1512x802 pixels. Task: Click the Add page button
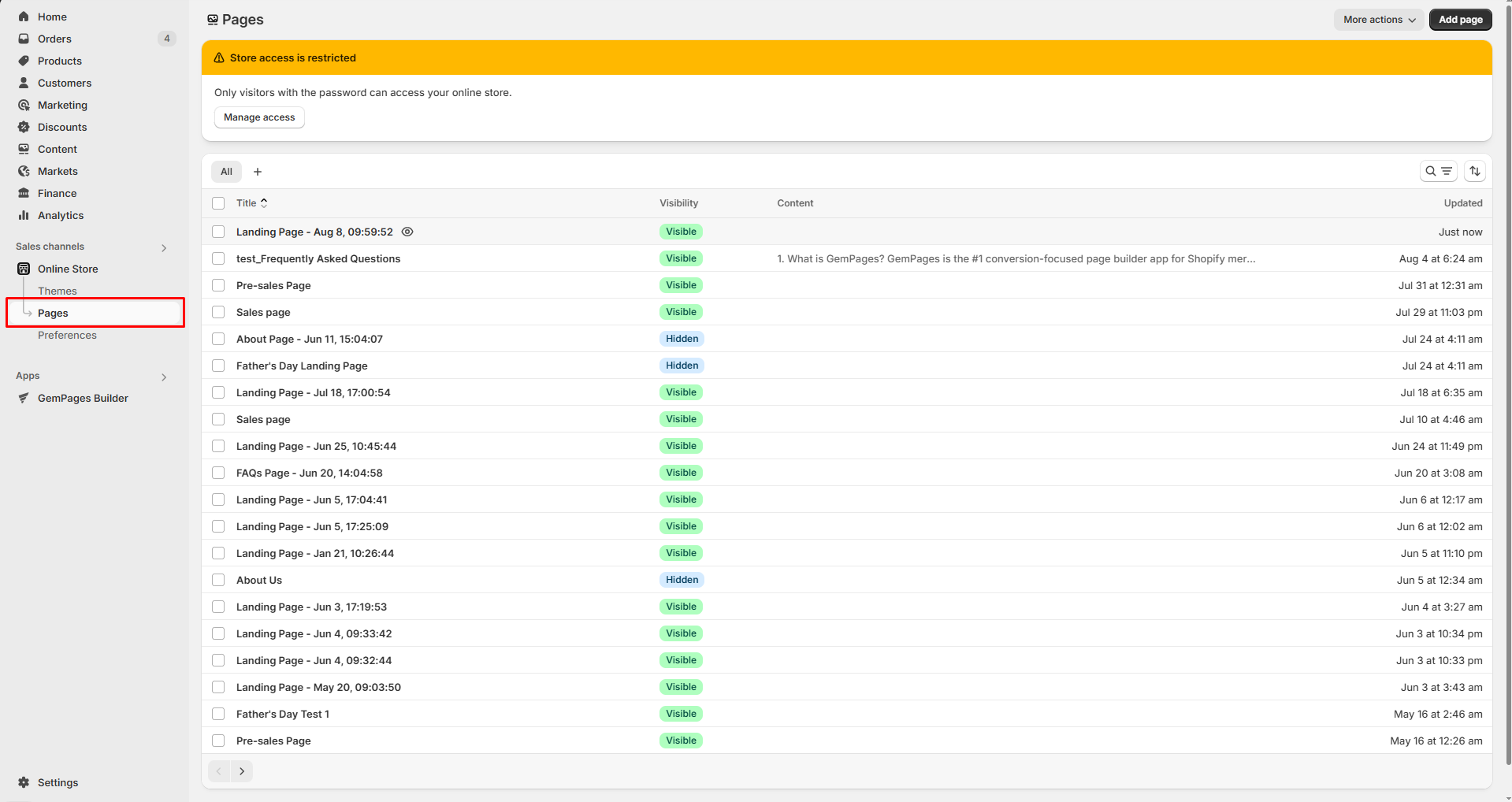[x=1460, y=20]
